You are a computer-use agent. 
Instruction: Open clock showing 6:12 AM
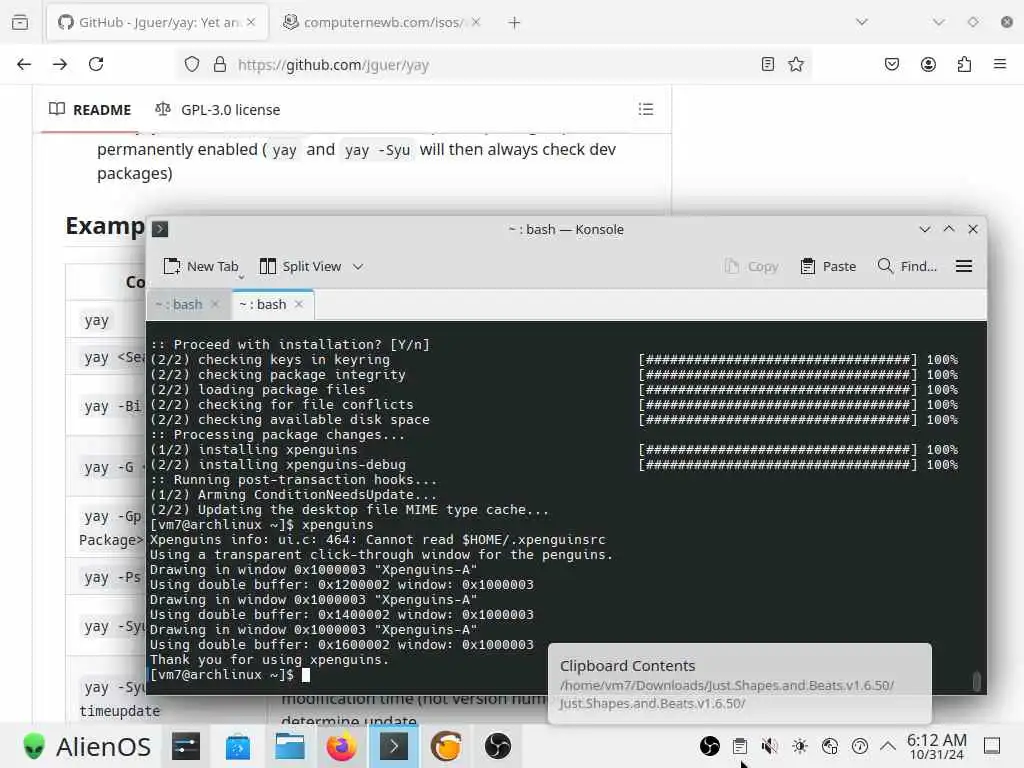point(936,746)
